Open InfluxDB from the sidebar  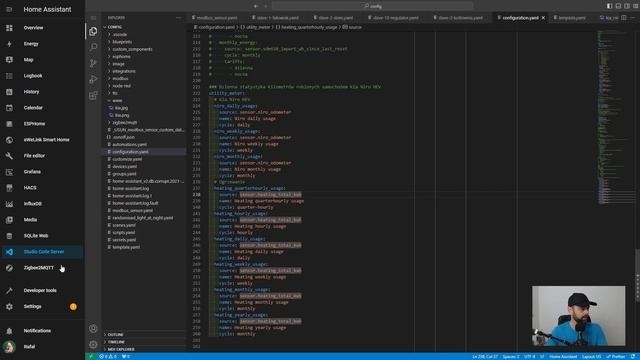click(x=42, y=204)
